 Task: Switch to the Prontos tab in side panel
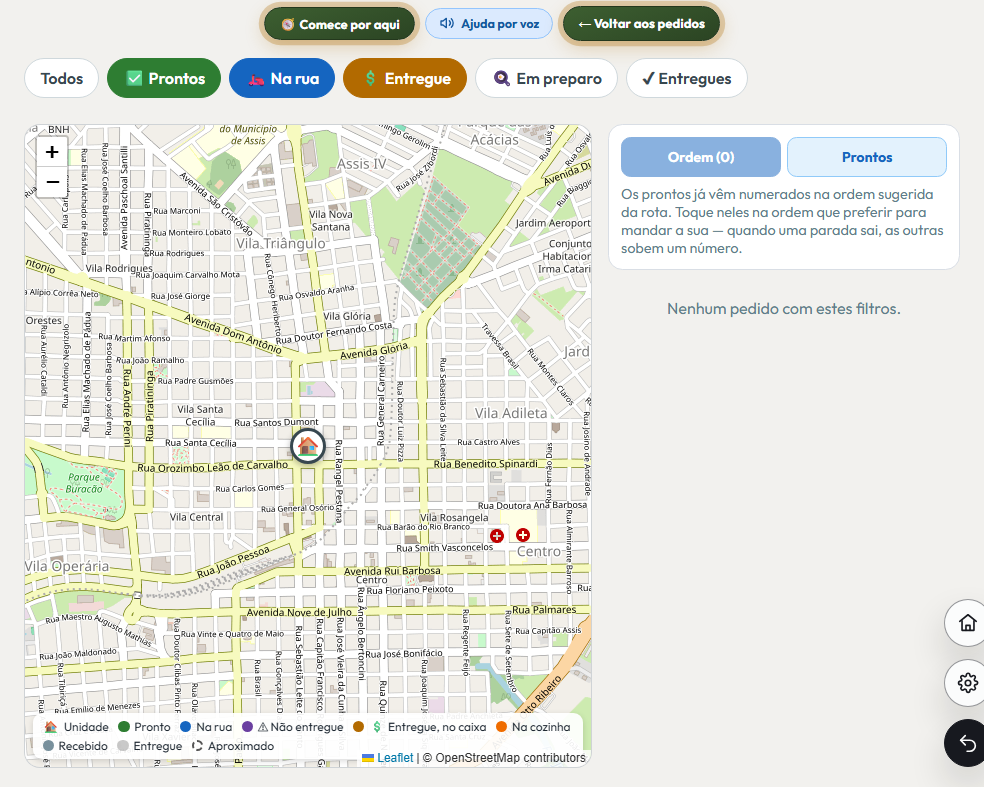867,157
